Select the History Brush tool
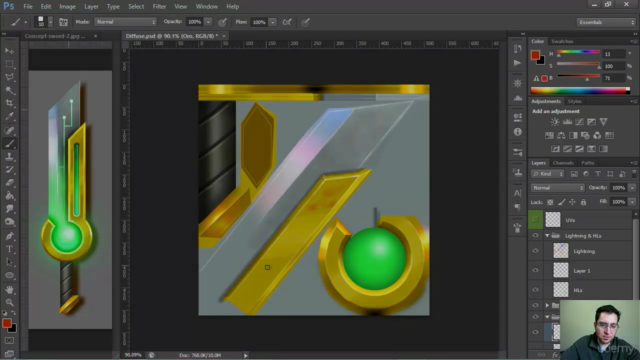The image size is (640, 360). coord(9,169)
